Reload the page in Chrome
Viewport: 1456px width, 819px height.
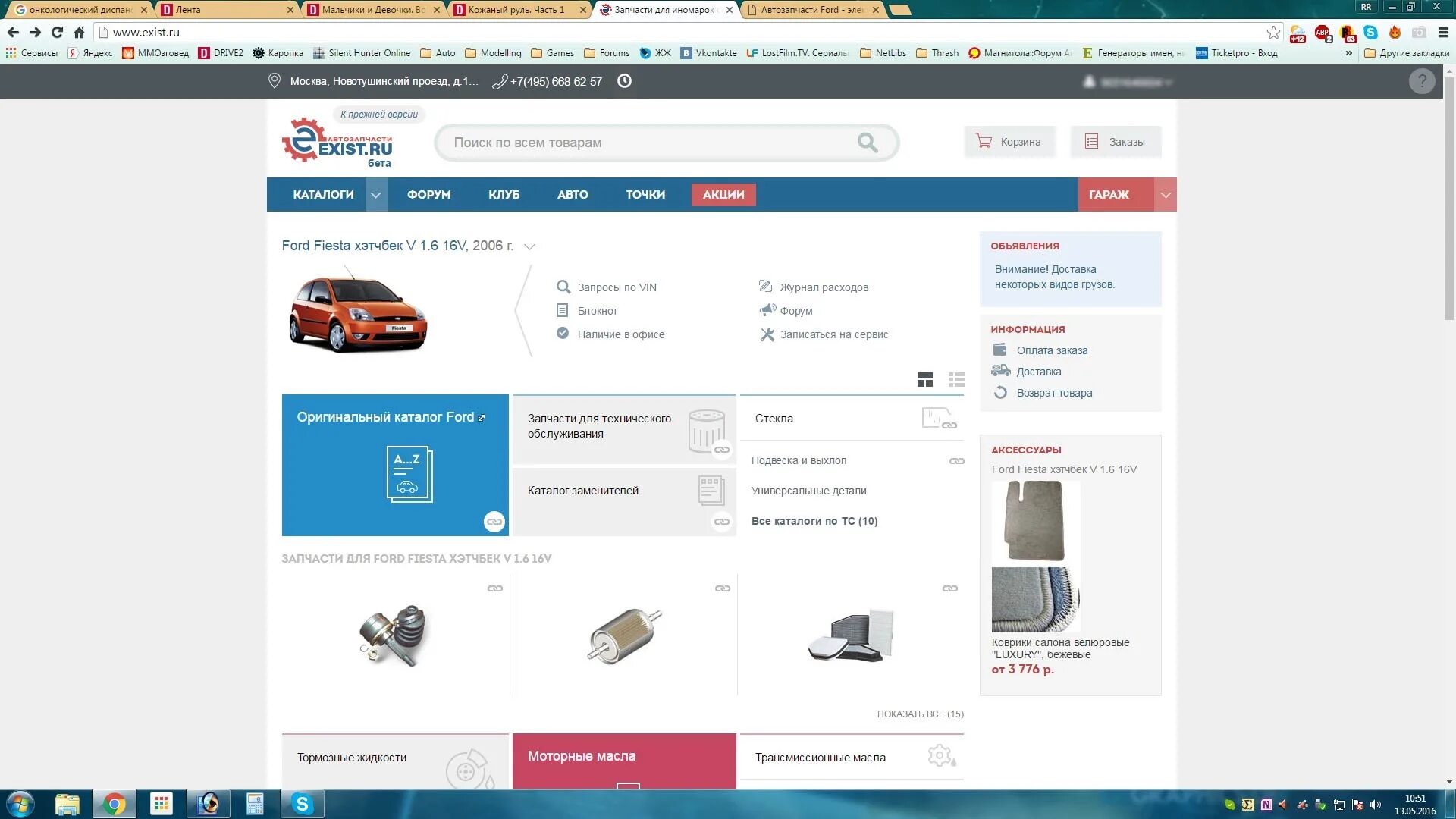(57, 33)
